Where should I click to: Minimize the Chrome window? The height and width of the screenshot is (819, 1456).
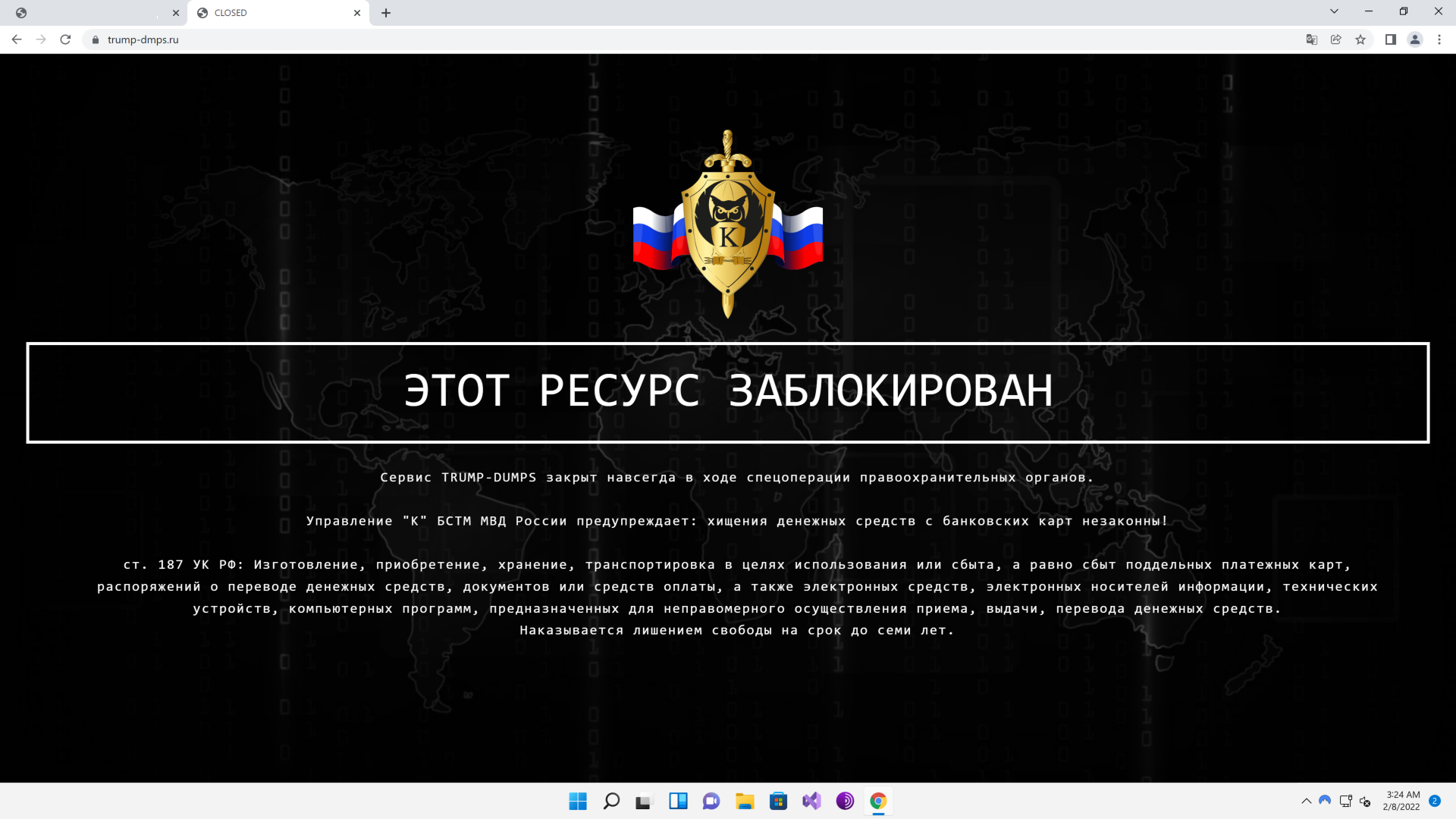1369,11
